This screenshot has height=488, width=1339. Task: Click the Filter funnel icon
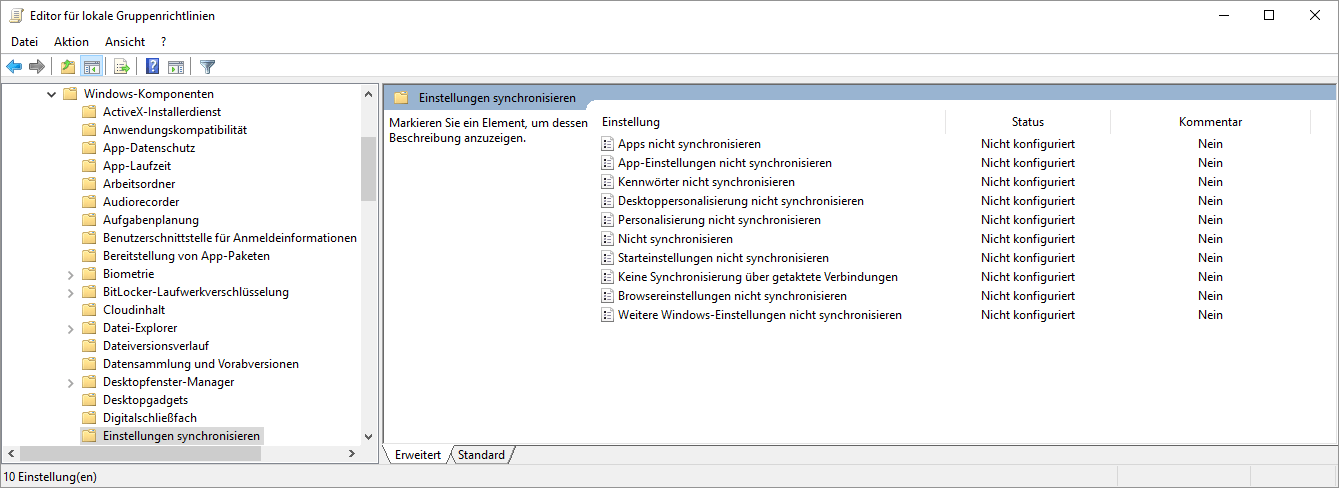tap(207, 67)
